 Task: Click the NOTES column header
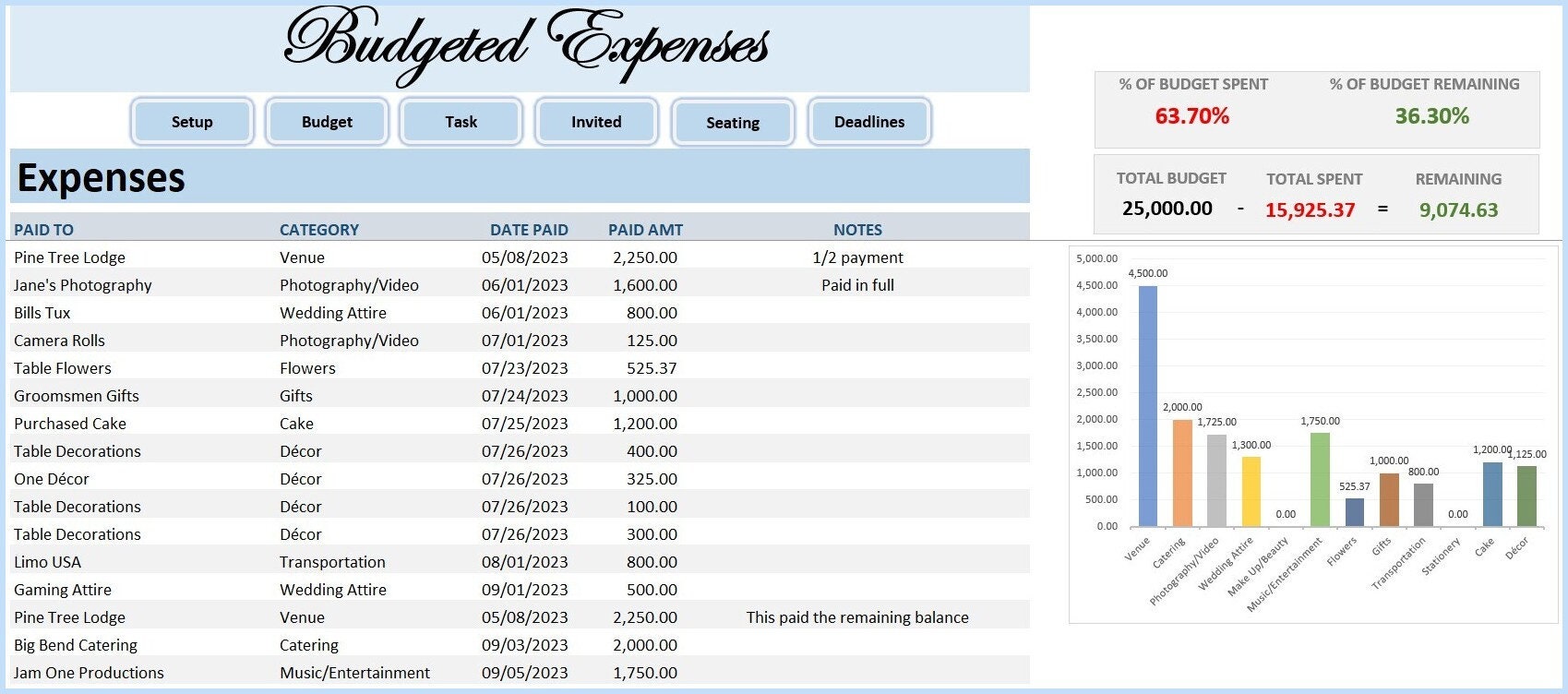click(x=857, y=230)
